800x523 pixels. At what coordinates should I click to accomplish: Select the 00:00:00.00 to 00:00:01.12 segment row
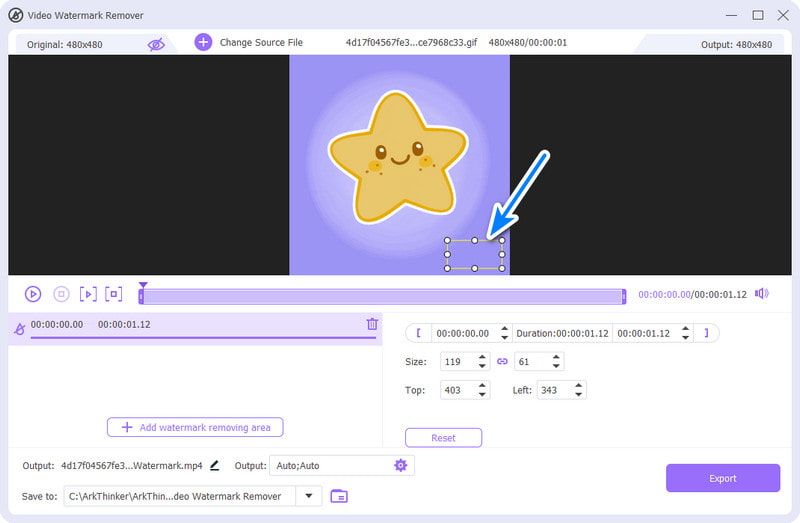coord(195,329)
